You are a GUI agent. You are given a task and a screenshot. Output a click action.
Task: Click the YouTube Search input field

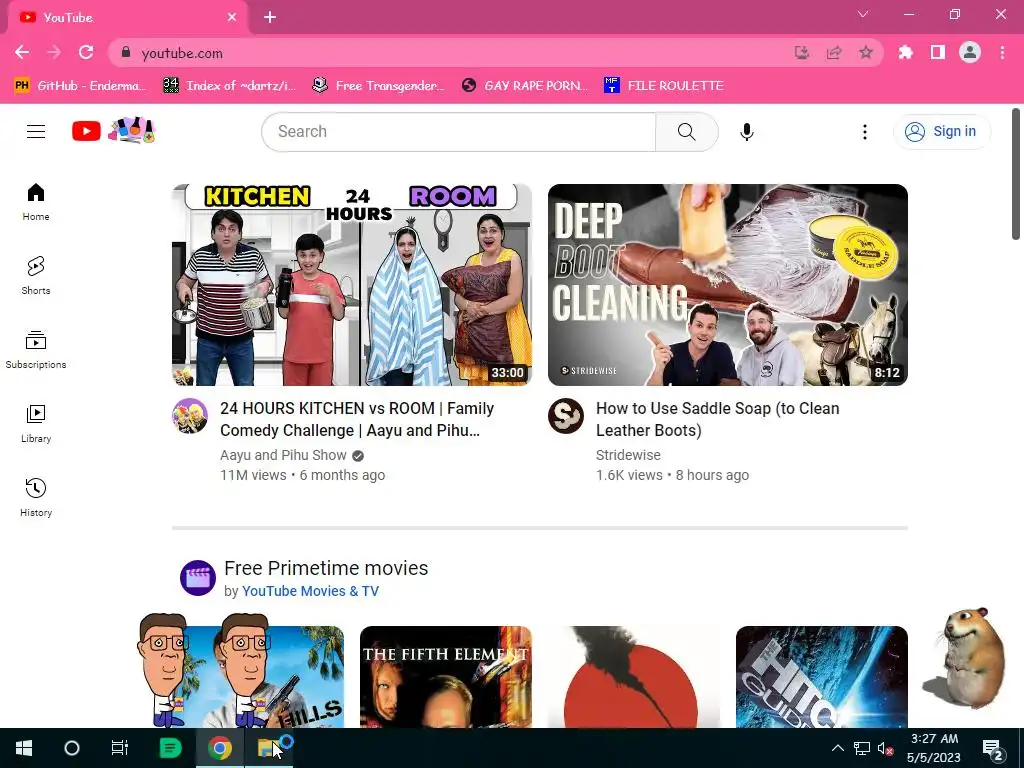458,131
